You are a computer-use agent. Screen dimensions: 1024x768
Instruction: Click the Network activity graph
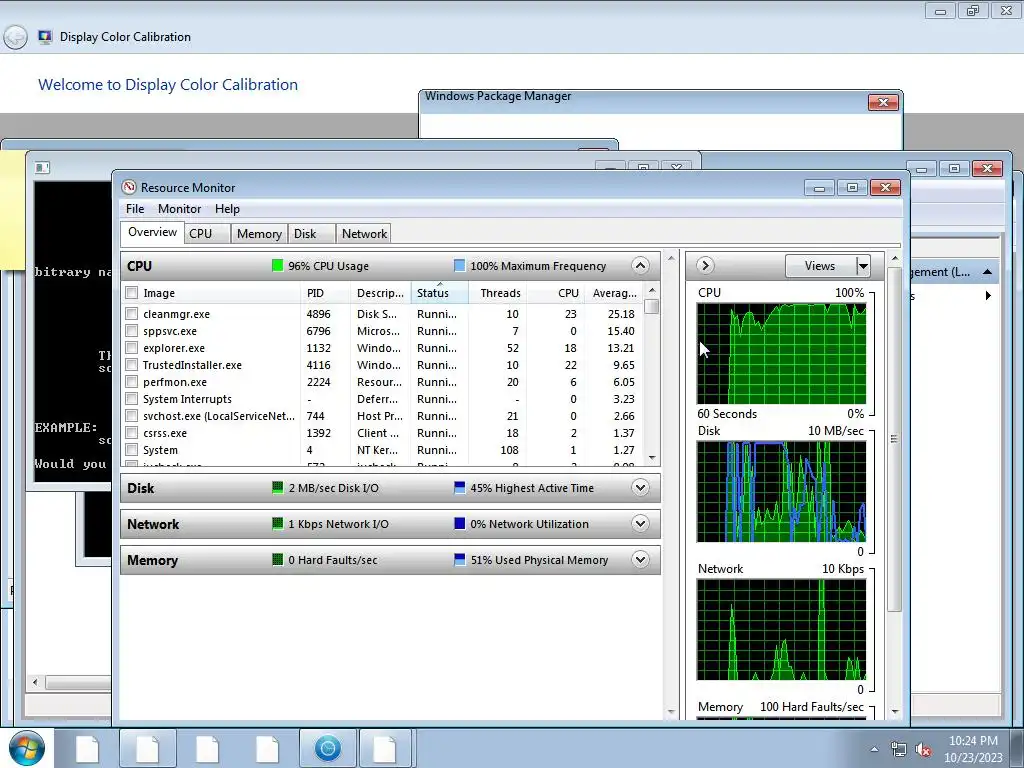pyautogui.click(x=781, y=630)
